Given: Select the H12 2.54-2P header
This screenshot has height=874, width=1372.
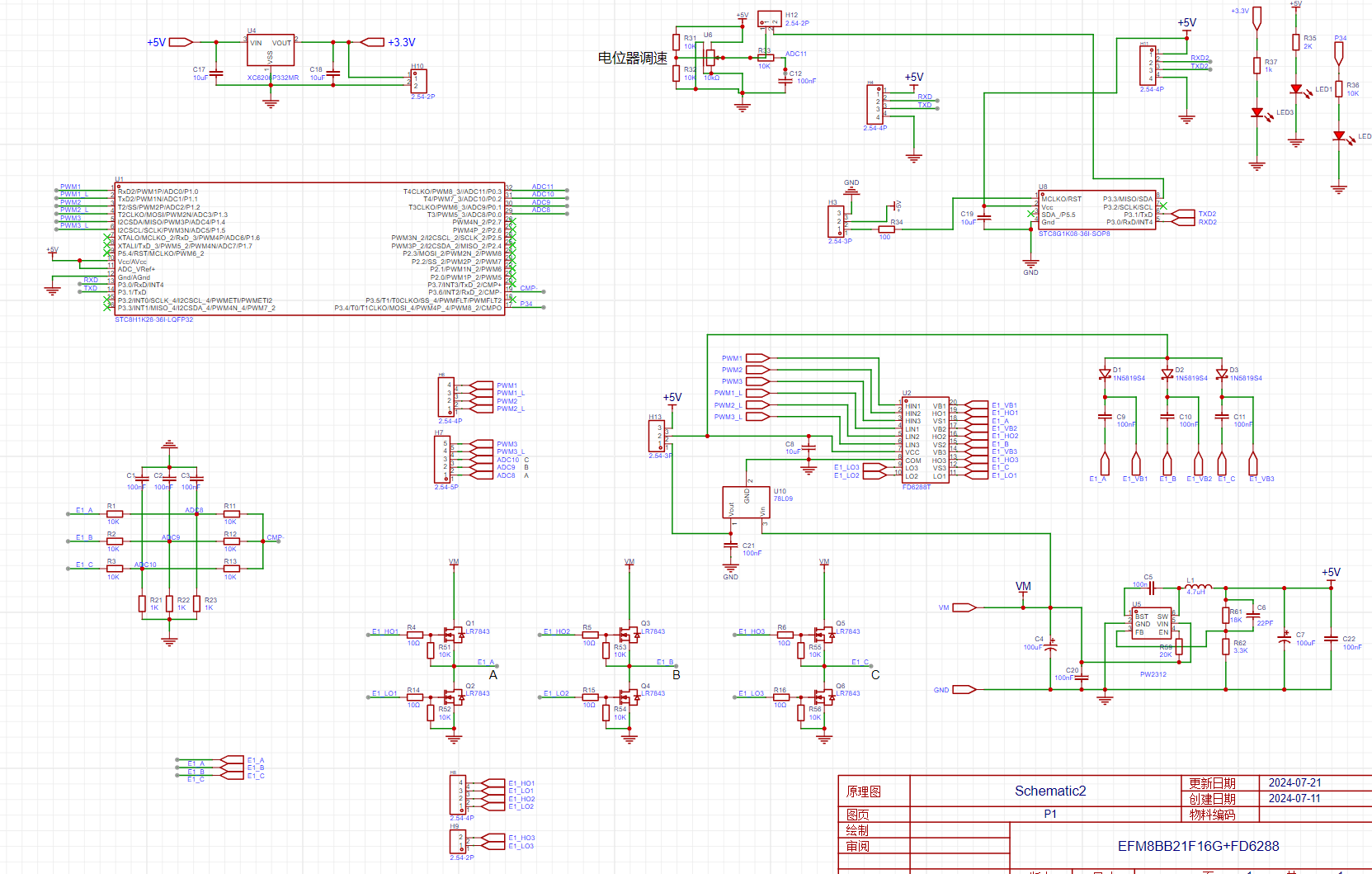Looking at the screenshot, I should 769,19.
